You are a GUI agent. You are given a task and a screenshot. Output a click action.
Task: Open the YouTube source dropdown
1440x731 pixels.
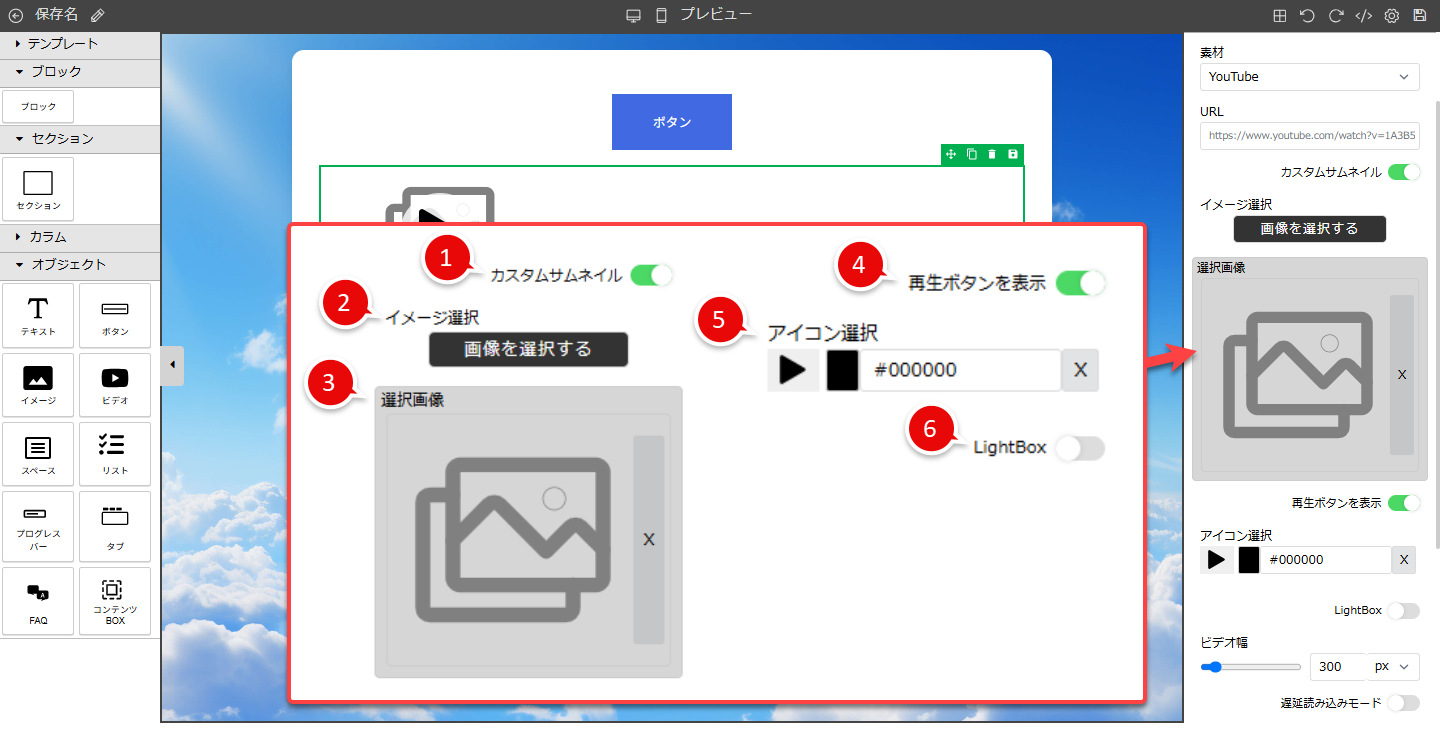coord(1309,77)
